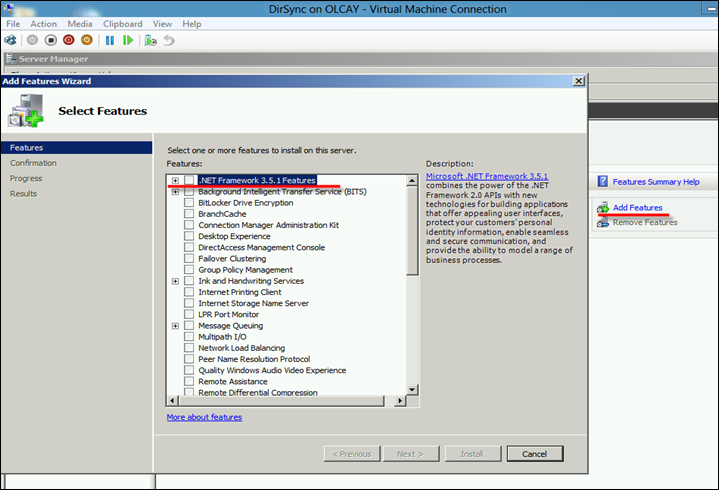Click the Next button
The width and height of the screenshot is (719, 490).
(x=411, y=454)
